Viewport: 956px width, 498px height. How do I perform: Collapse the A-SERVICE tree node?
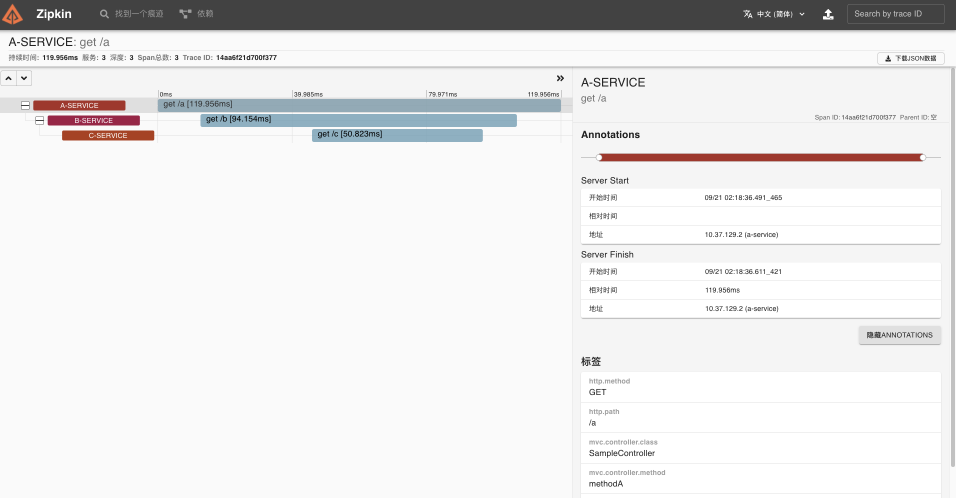(x=25, y=105)
